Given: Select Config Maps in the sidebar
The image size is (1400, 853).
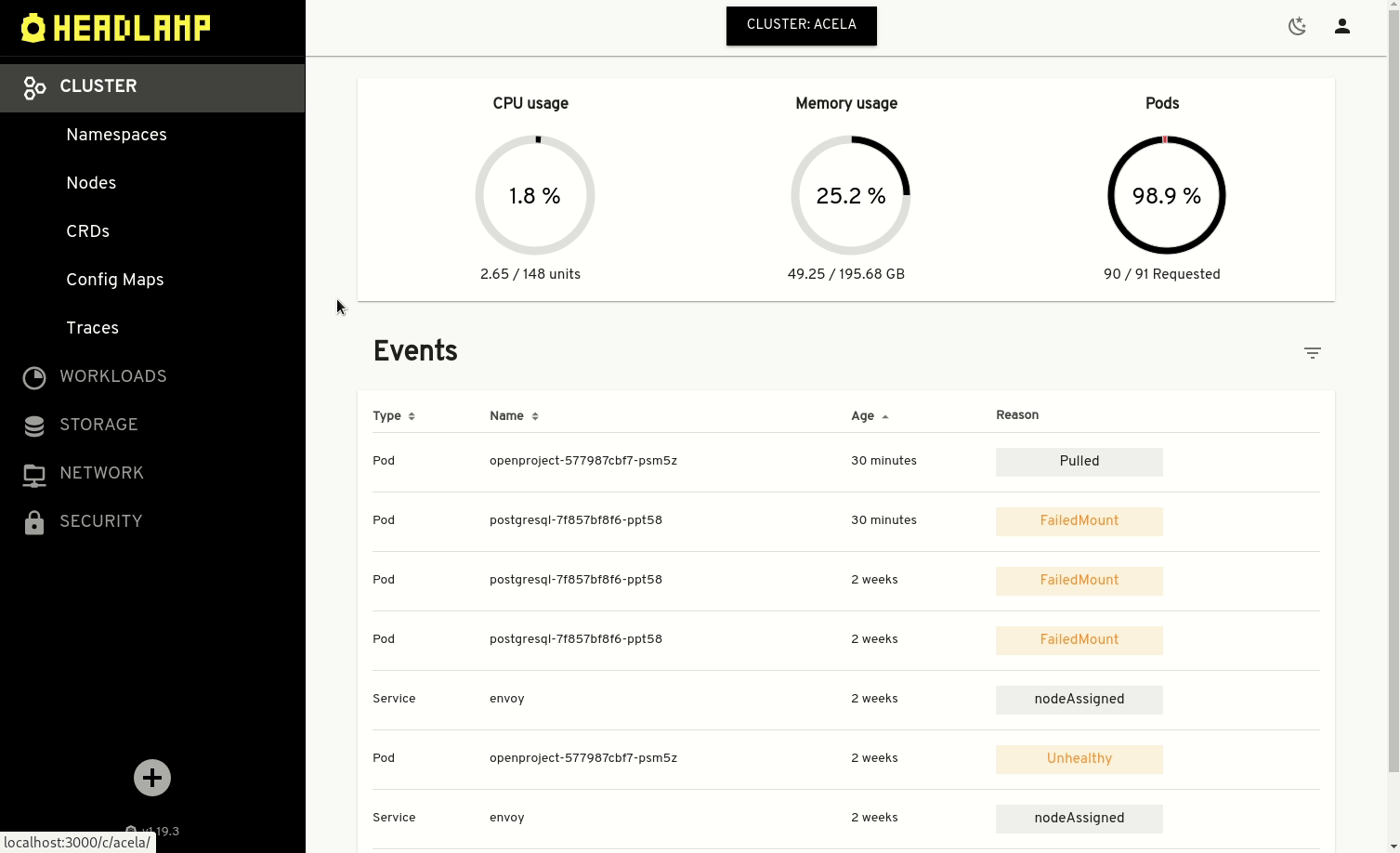Looking at the screenshot, I should 114,280.
